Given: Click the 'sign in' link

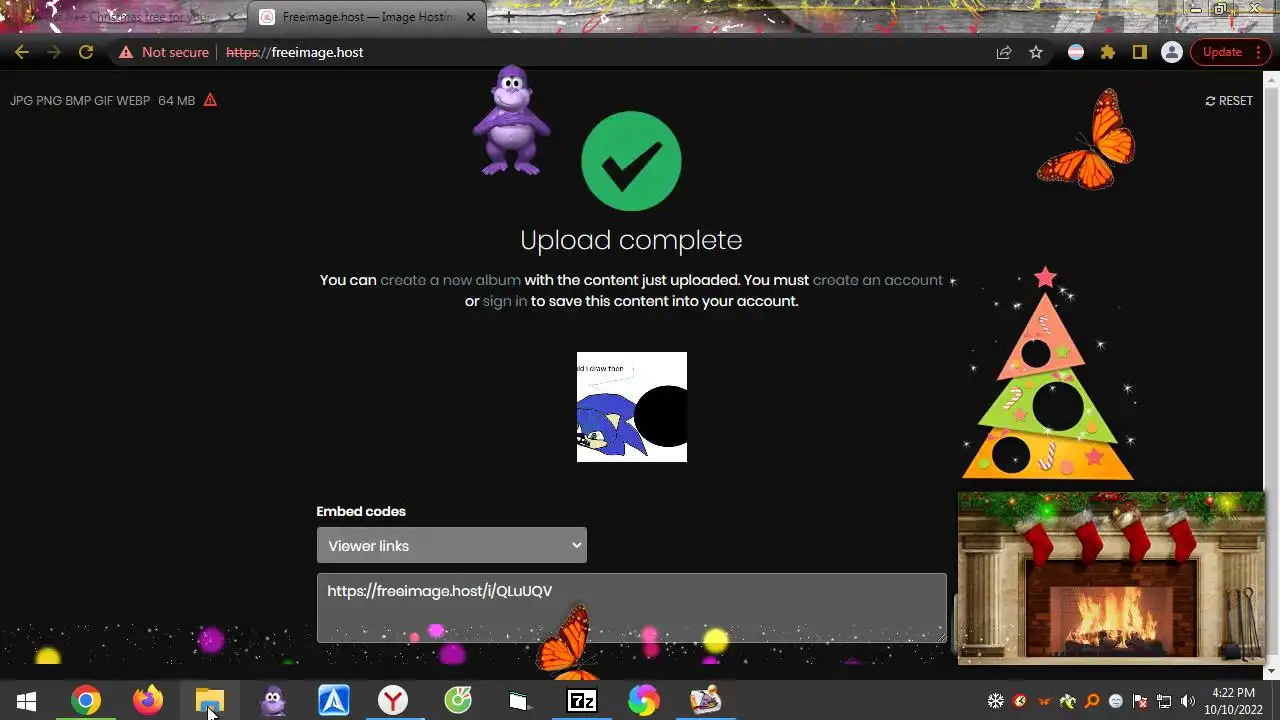Looking at the screenshot, I should [x=505, y=301].
